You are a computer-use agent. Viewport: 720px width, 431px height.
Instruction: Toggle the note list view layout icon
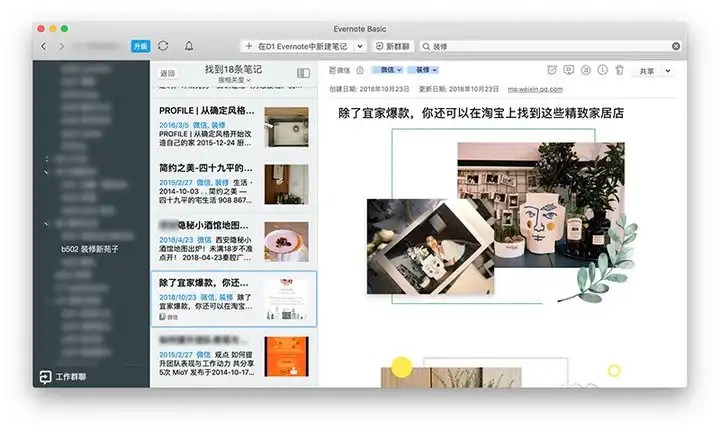click(303, 73)
